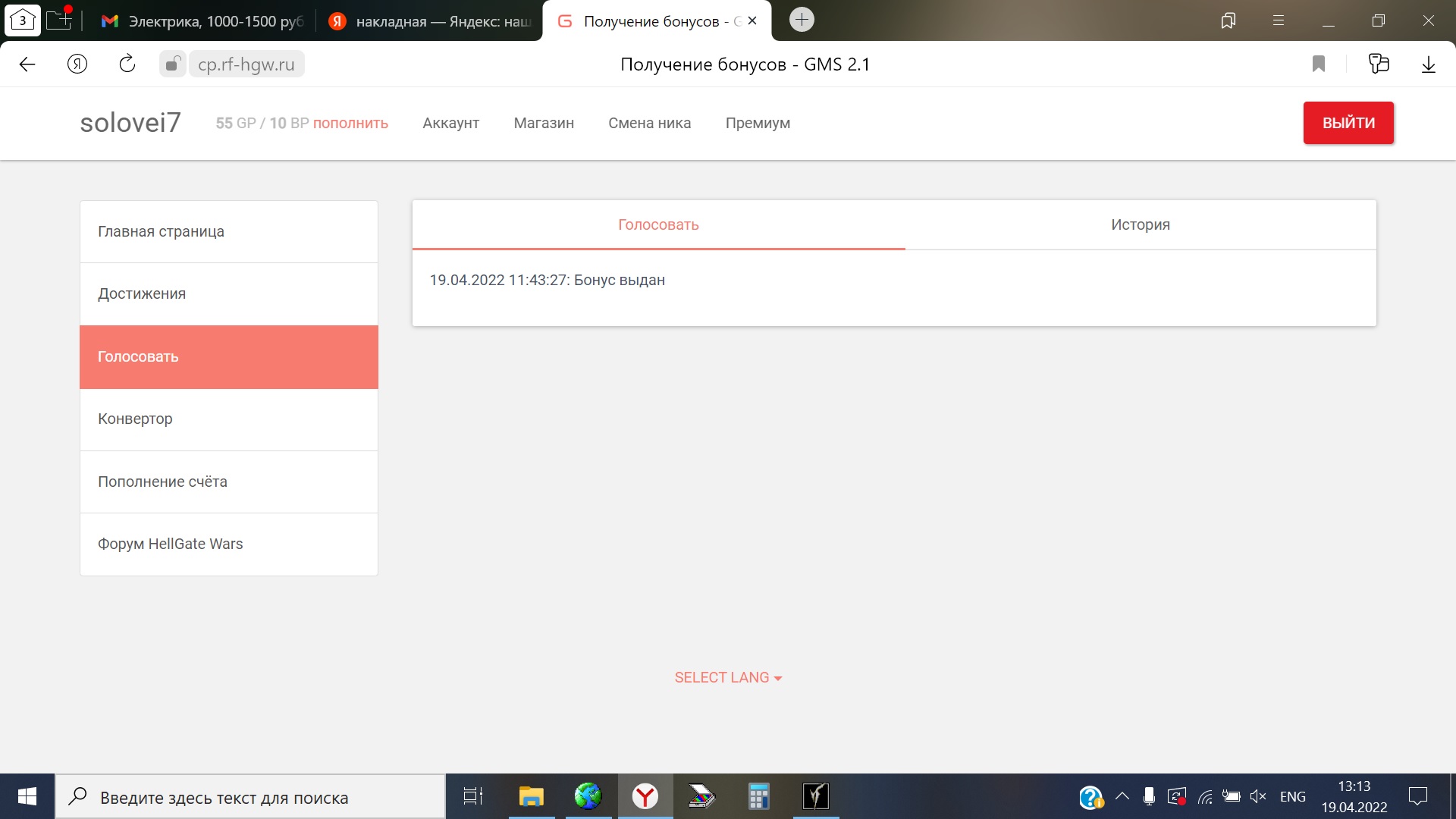1456x819 pixels.
Task: Toggle the muted volume tray icon
Action: [1258, 796]
